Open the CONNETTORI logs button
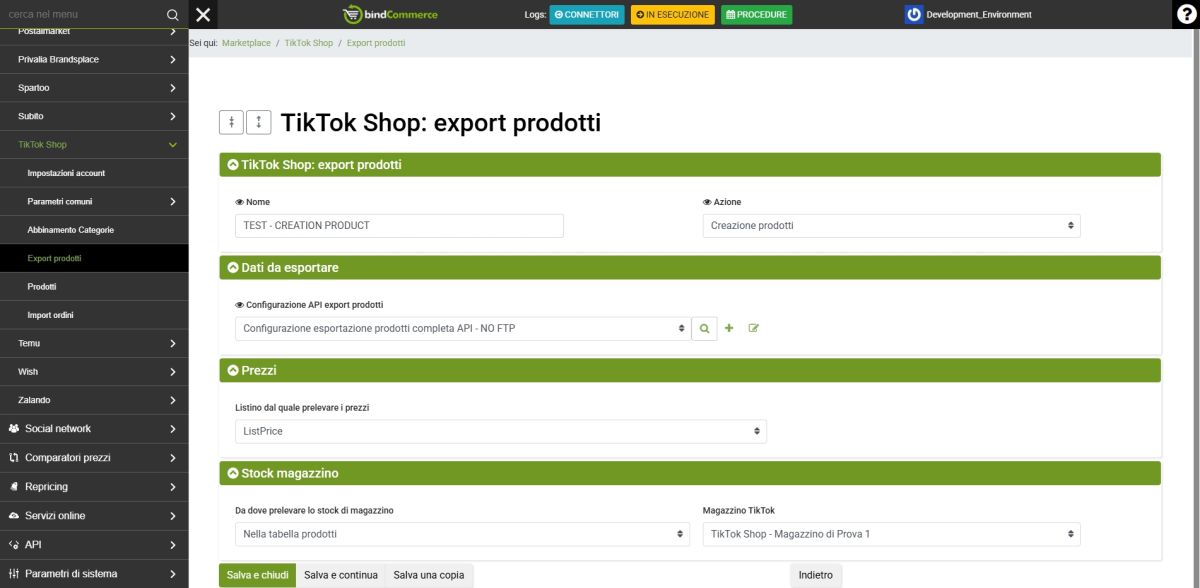Screen dimensions: 1200x588 pyautogui.click(x=587, y=15)
